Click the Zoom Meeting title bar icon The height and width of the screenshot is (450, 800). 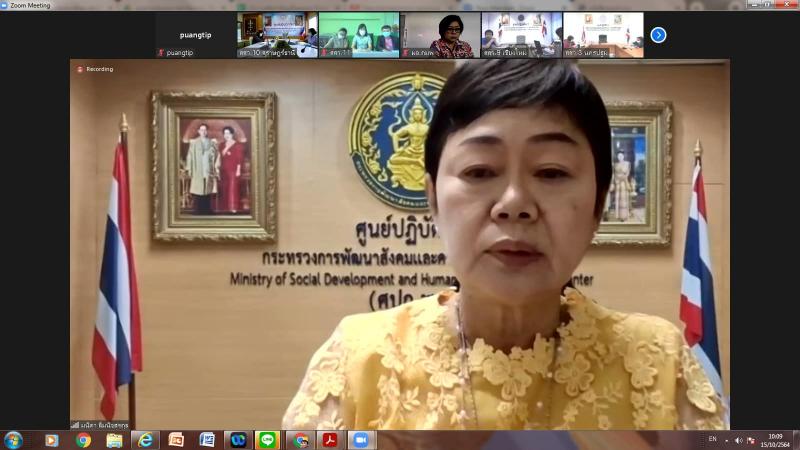coord(4,5)
